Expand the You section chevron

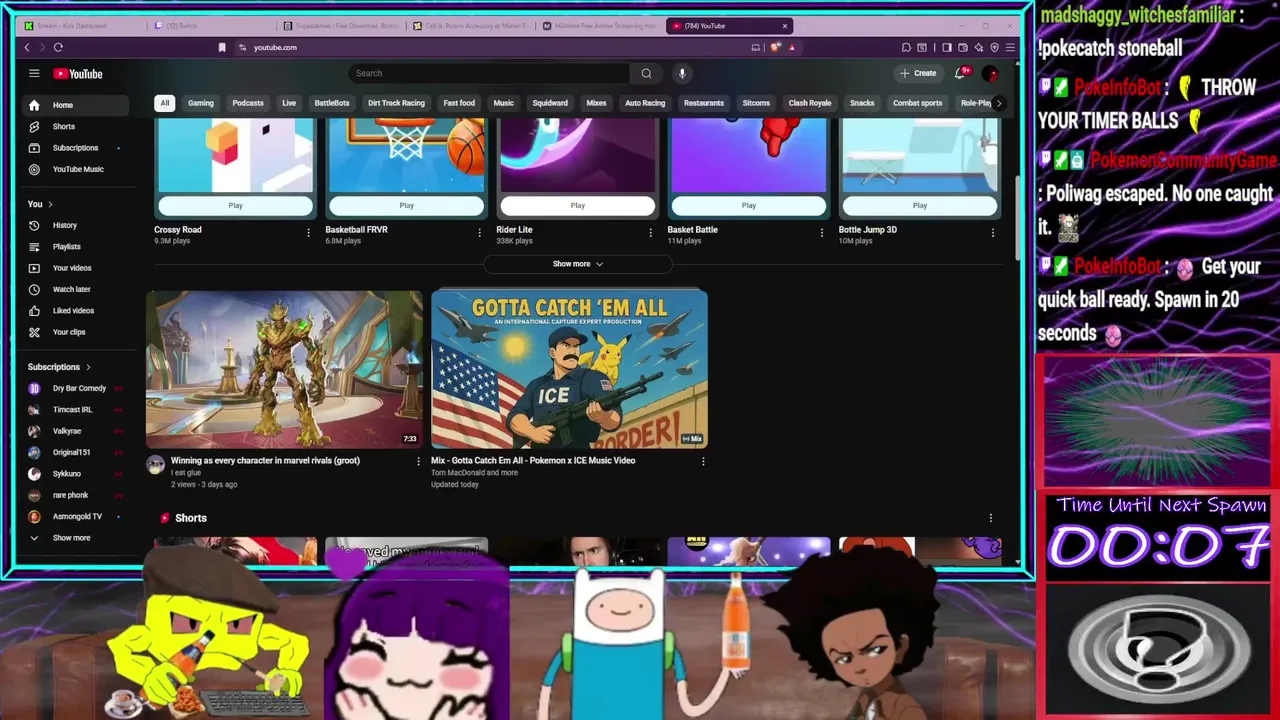50,204
